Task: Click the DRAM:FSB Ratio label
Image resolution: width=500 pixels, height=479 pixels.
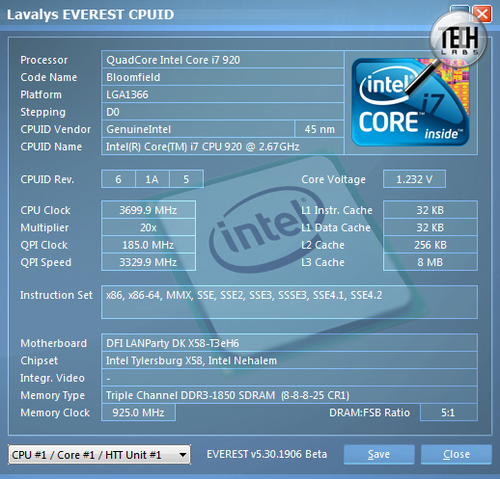Action: click(x=369, y=413)
